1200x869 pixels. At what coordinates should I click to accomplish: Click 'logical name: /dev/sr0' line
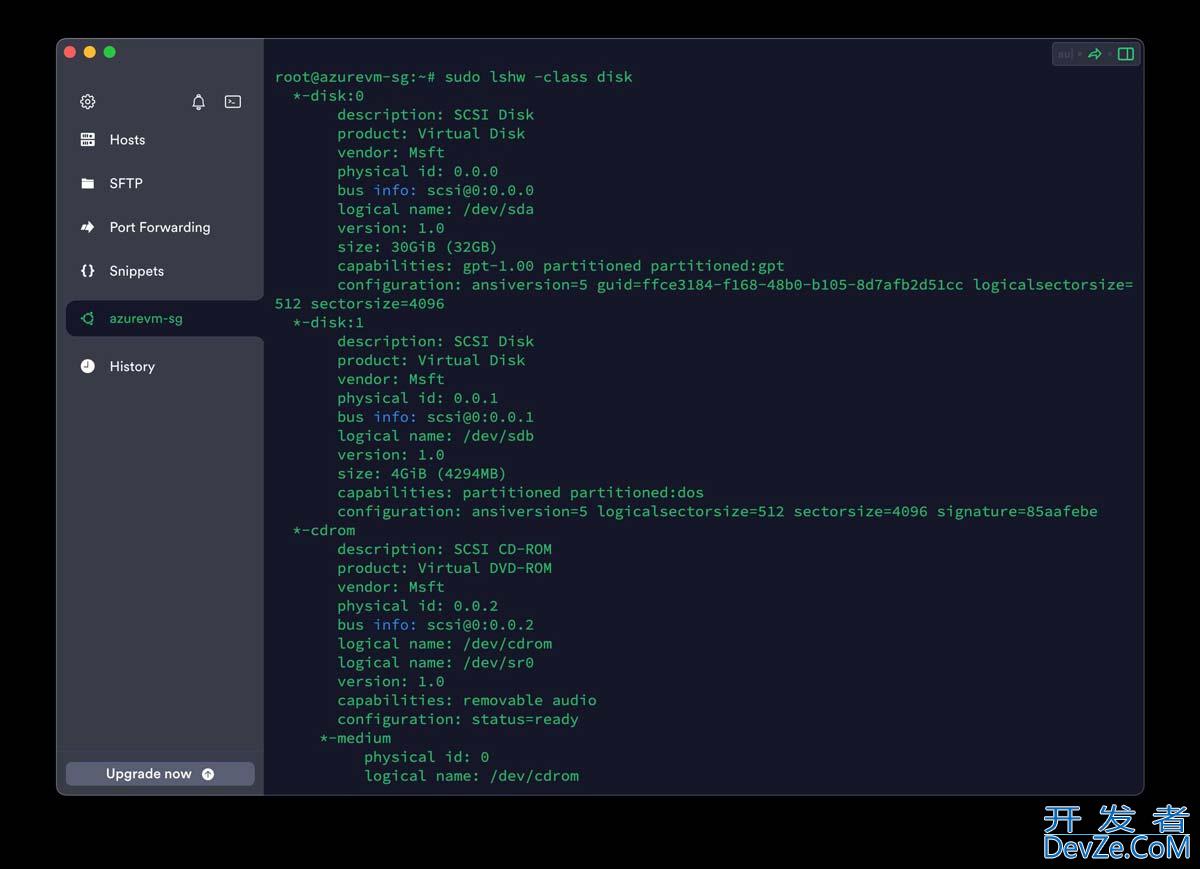coord(435,663)
